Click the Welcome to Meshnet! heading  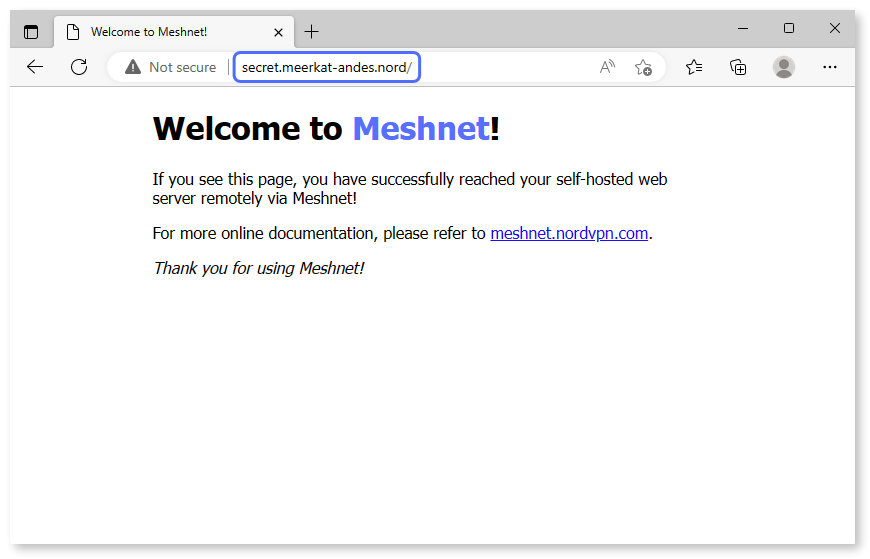tap(326, 129)
